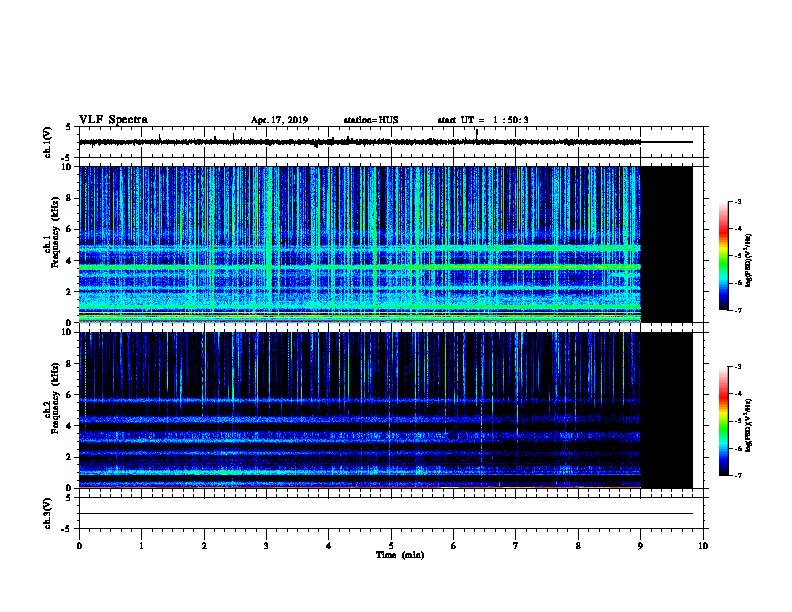Click the time axis tick label "10"

[x=703, y=546]
